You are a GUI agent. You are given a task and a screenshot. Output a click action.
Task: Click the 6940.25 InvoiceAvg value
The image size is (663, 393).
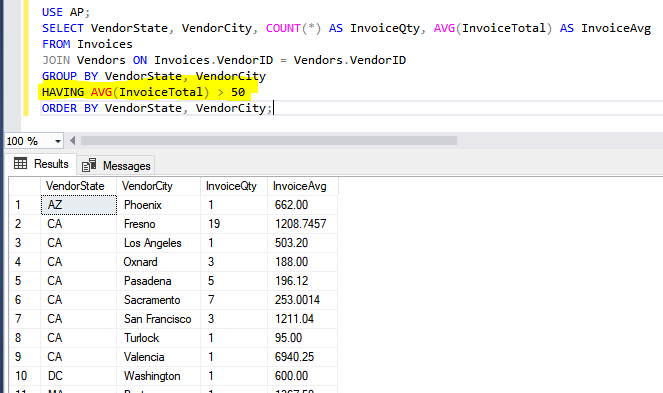[294, 357]
